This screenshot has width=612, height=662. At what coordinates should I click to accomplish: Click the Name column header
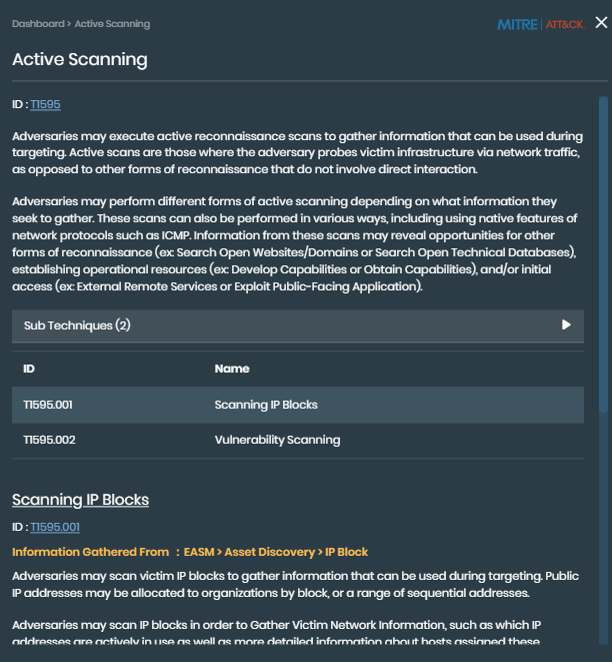click(232, 369)
